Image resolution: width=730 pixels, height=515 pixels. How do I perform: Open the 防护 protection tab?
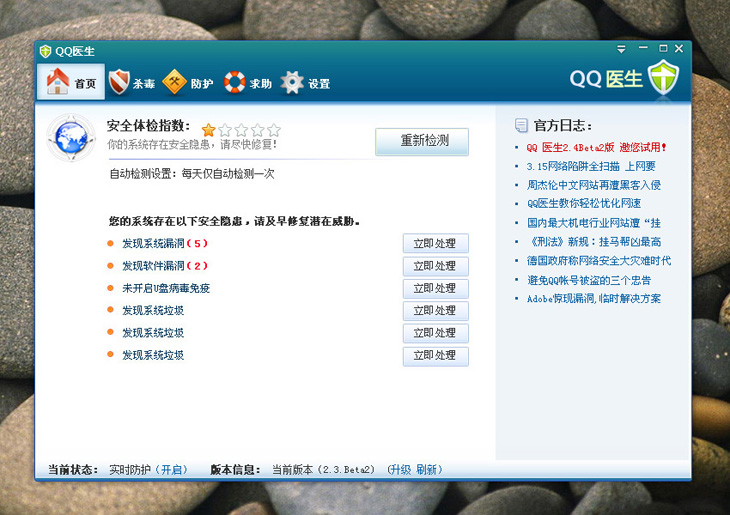click(x=188, y=83)
